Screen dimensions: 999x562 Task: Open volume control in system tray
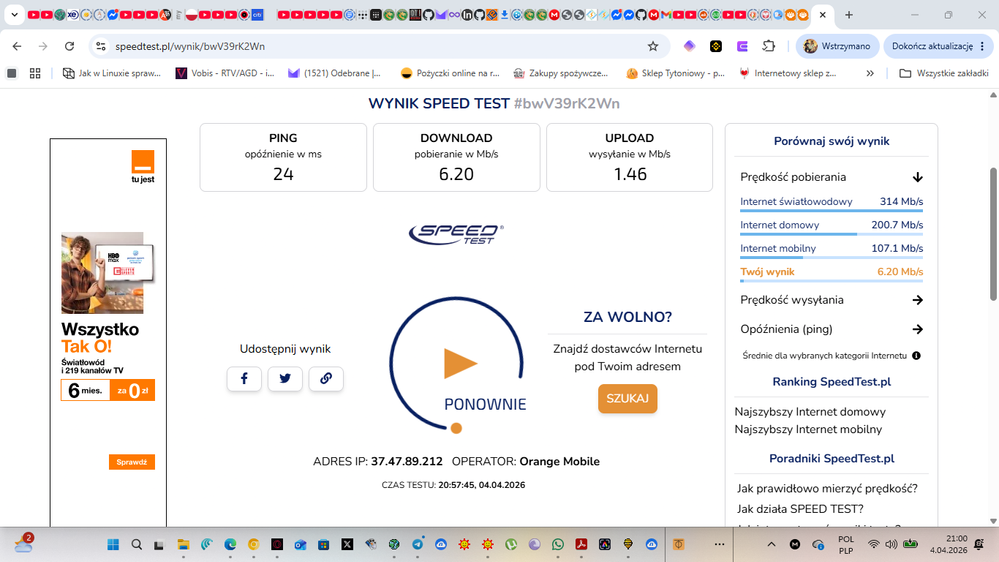pos(891,544)
